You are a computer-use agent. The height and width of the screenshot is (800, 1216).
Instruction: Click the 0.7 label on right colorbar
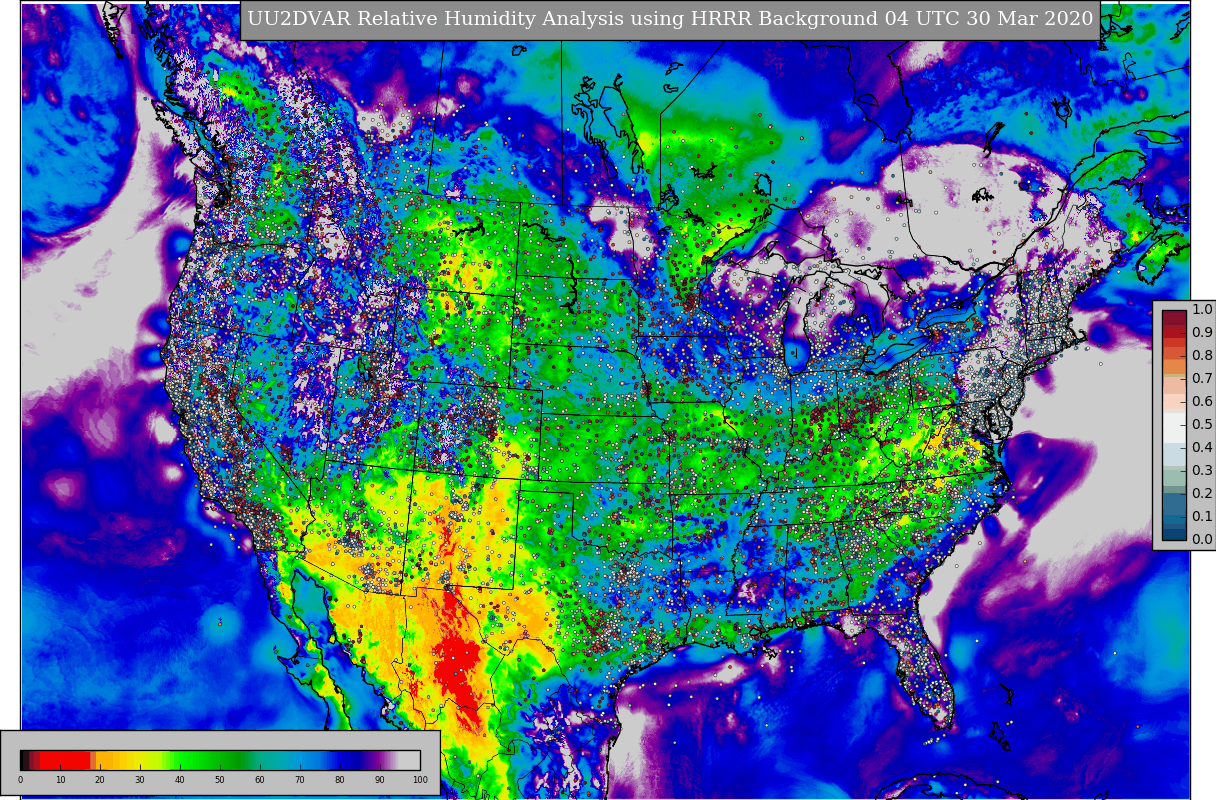(x=1202, y=379)
